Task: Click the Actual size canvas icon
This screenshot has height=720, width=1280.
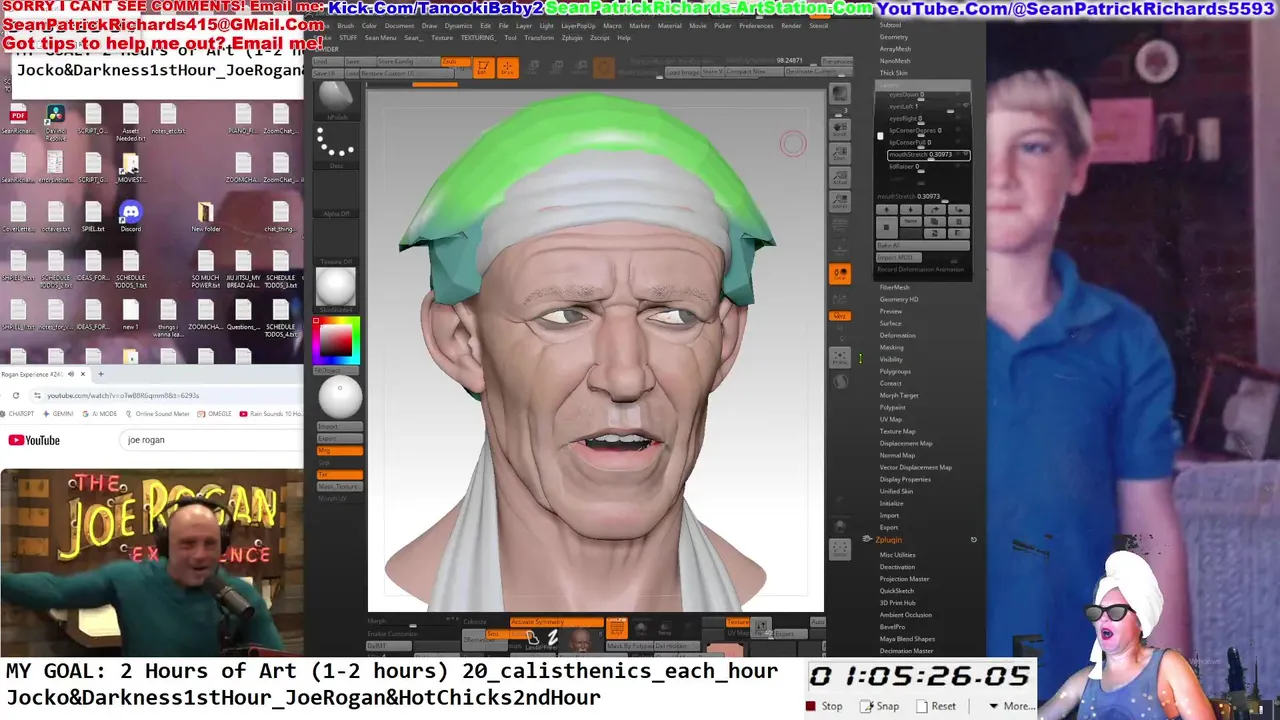Action: [x=840, y=178]
